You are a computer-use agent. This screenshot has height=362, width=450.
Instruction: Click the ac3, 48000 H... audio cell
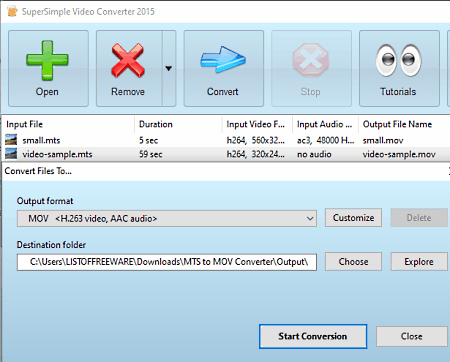(326, 140)
